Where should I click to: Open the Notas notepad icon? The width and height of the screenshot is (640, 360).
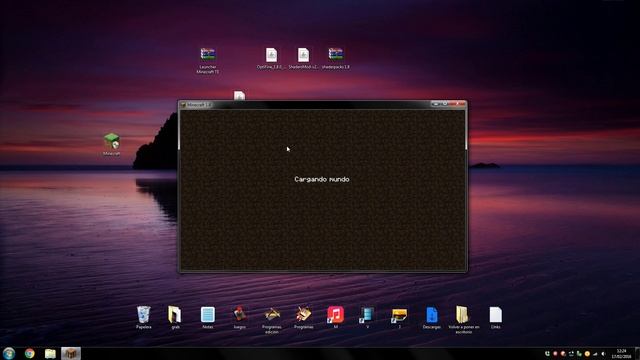[207, 317]
